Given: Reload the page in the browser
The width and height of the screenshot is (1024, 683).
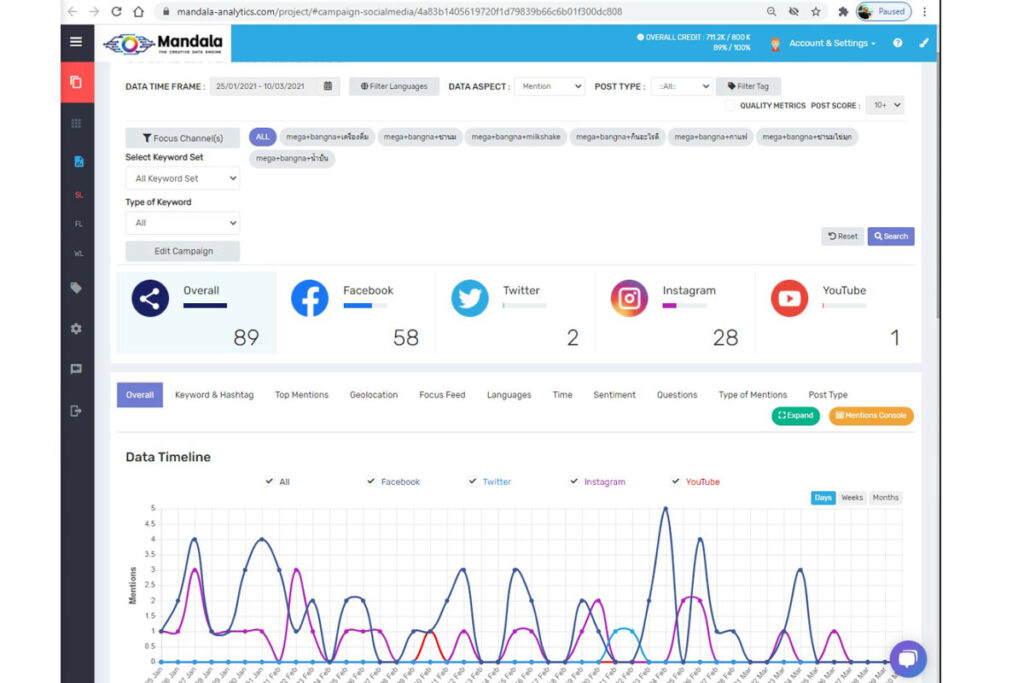Looking at the screenshot, I should [116, 11].
